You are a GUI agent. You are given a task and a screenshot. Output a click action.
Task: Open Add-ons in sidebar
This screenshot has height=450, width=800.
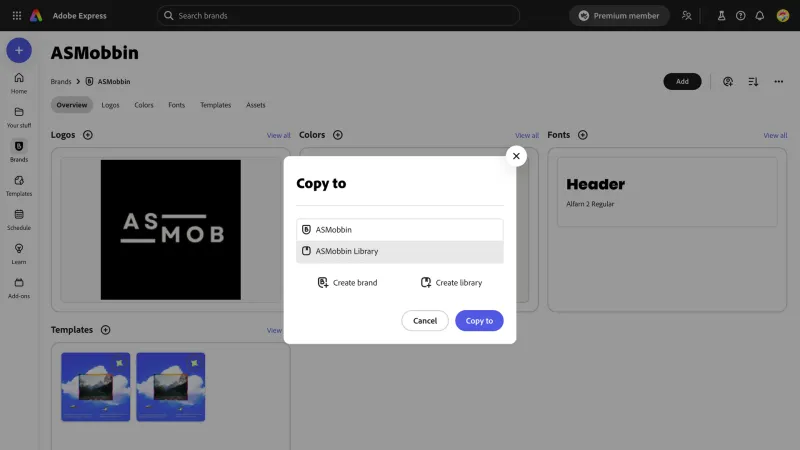[x=19, y=288]
